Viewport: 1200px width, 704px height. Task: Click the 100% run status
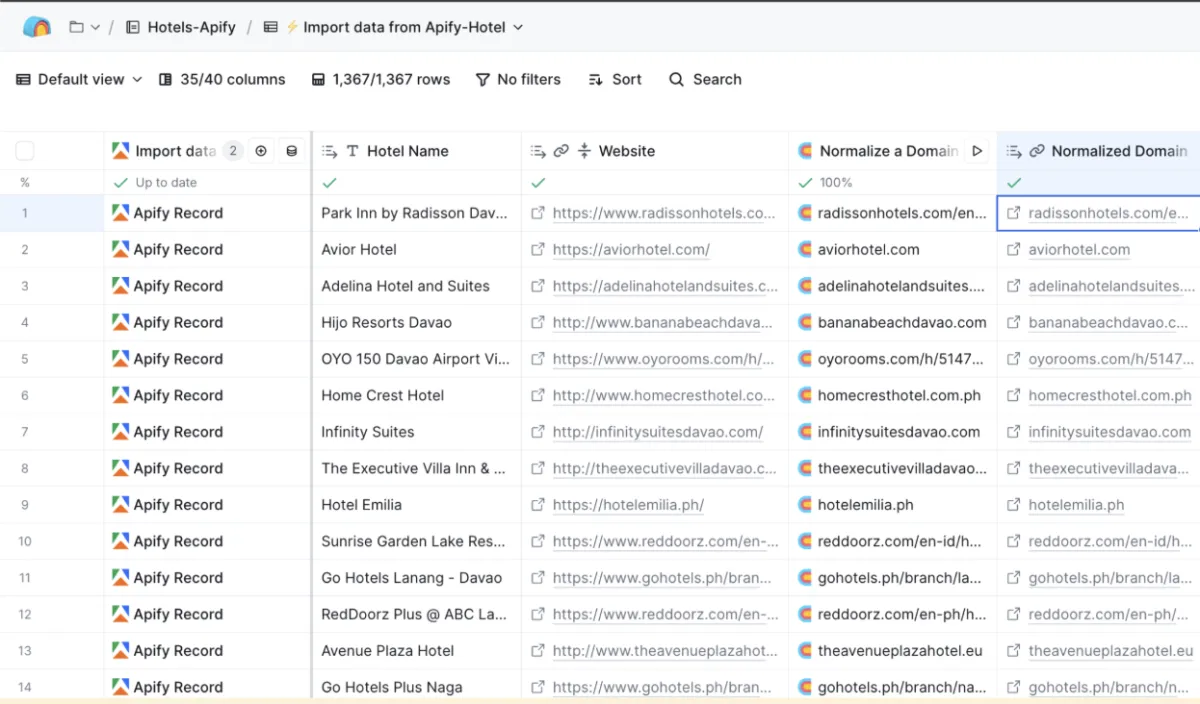(x=826, y=183)
